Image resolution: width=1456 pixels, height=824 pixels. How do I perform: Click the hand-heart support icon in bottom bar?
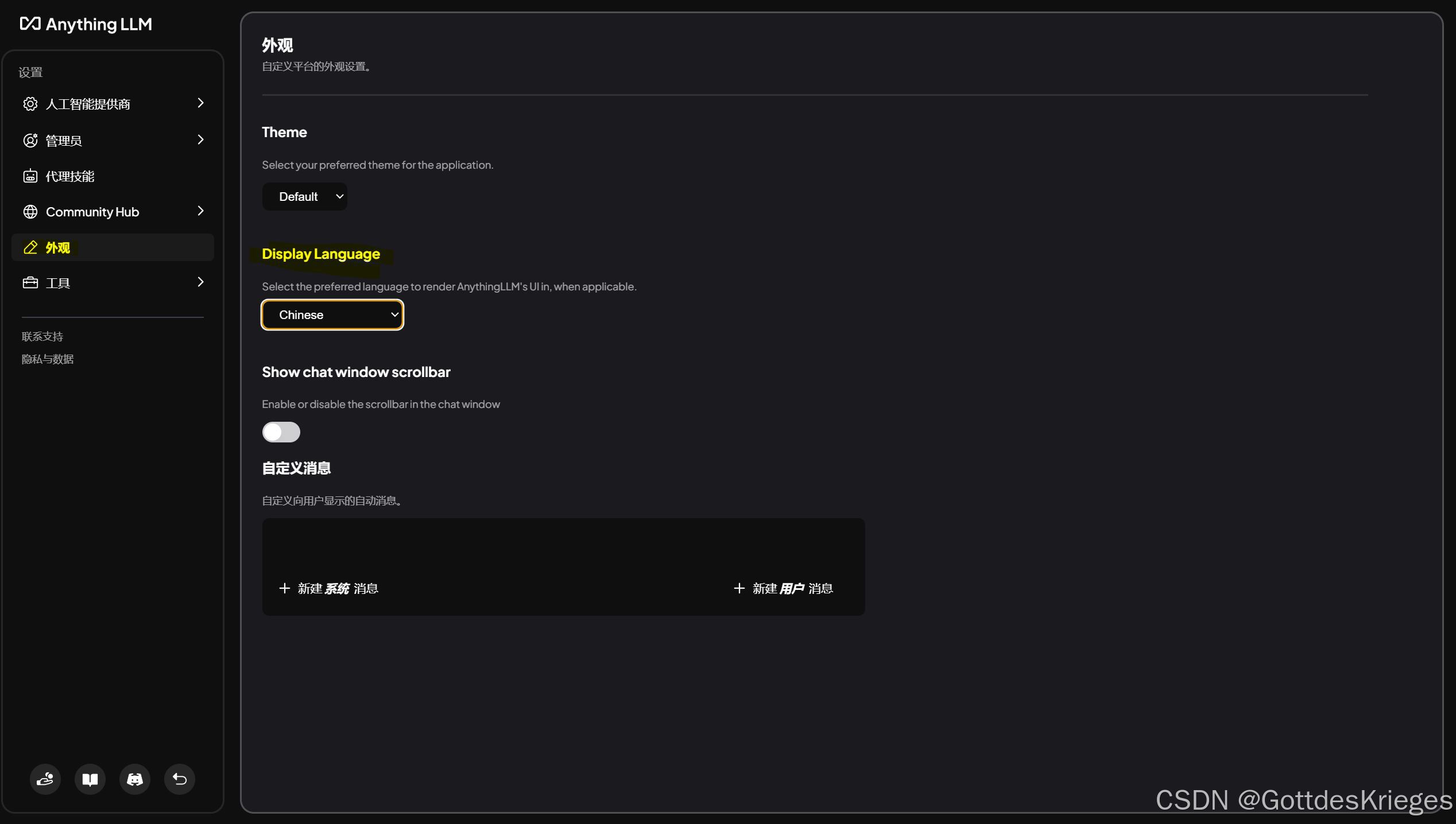click(x=45, y=779)
